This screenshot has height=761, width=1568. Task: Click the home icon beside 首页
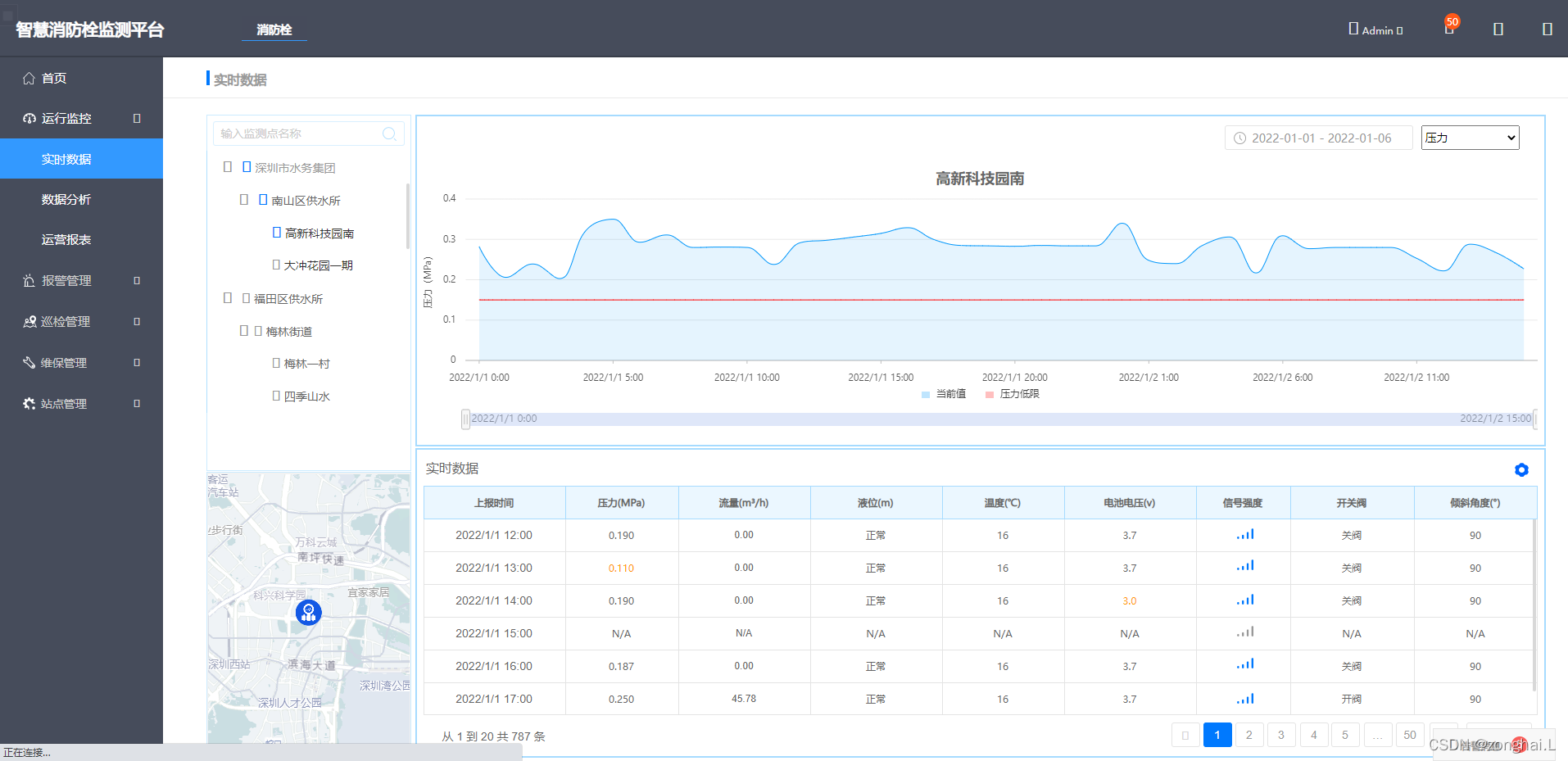tap(29, 78)
